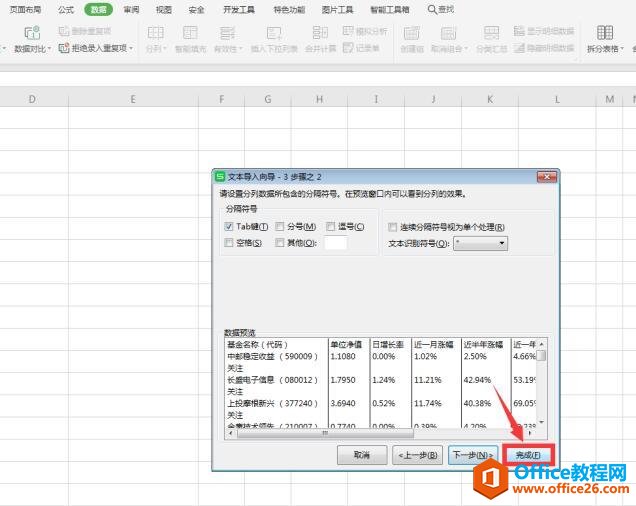The image size is (636, 506).
Task: Open the 公式 formulas tab
Action: click(66, 10)
